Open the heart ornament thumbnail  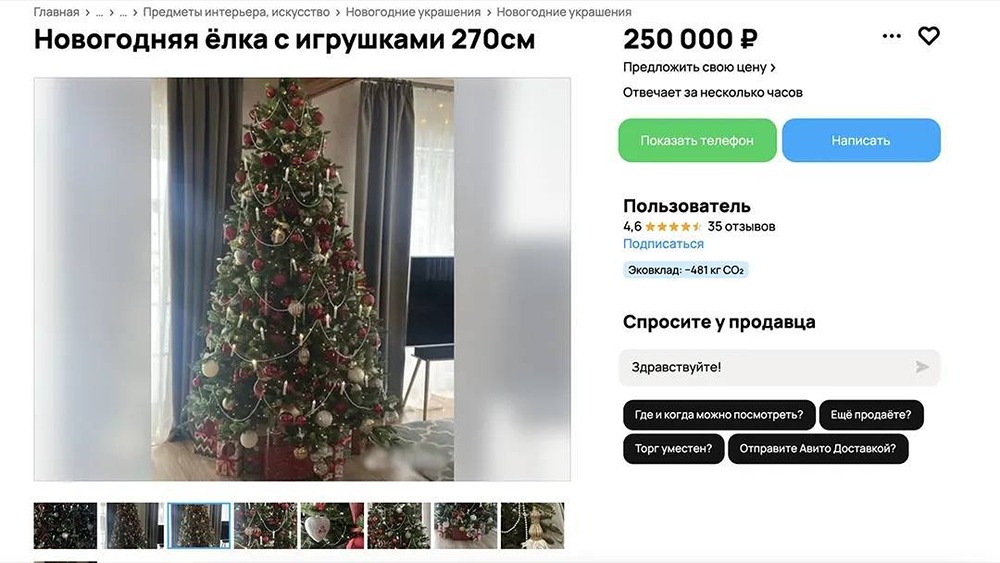332,525
